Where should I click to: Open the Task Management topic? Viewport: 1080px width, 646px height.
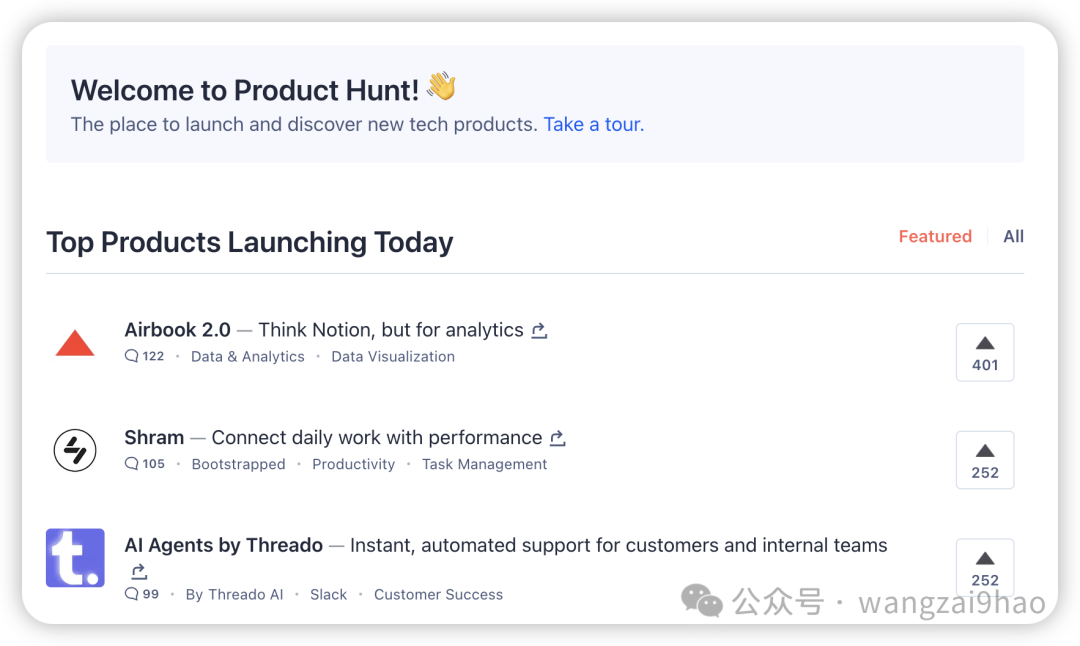coord(484,464)
